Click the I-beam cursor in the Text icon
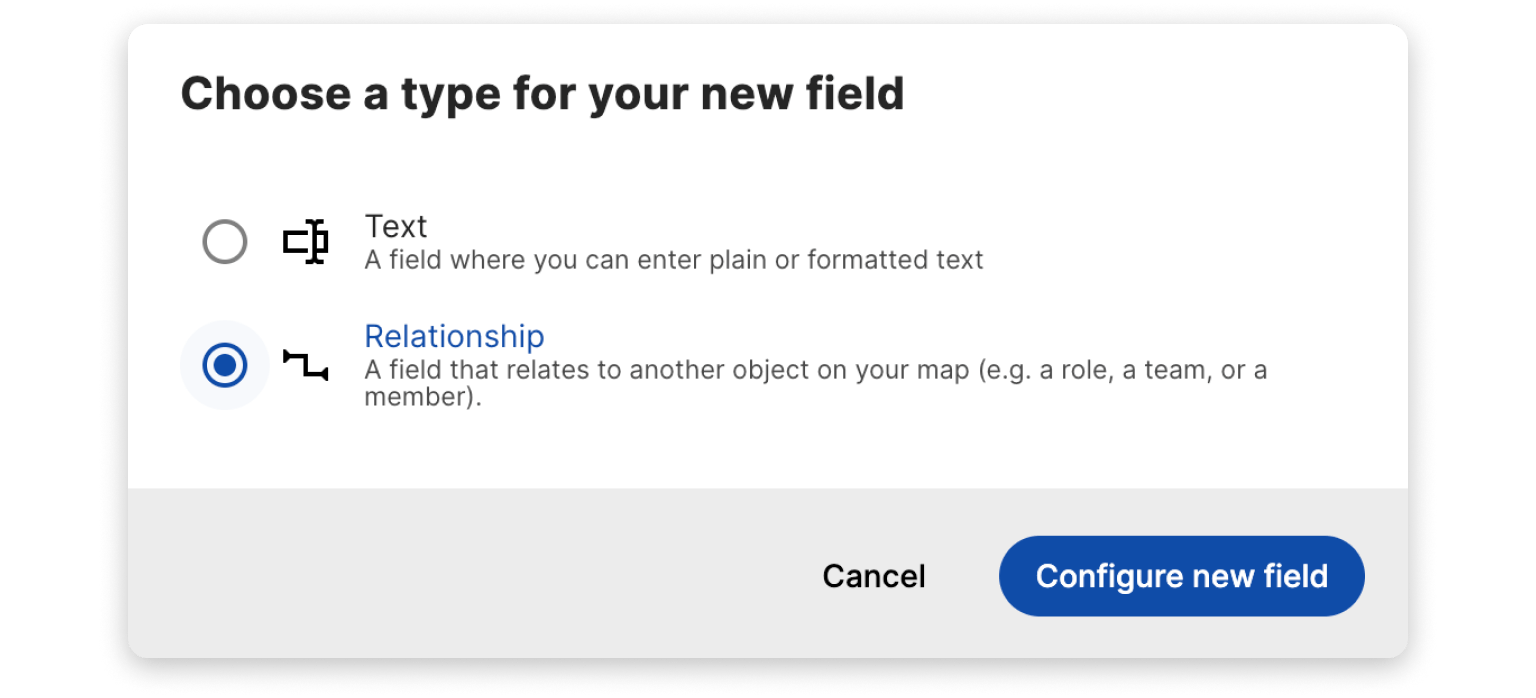 click(316, 242)
